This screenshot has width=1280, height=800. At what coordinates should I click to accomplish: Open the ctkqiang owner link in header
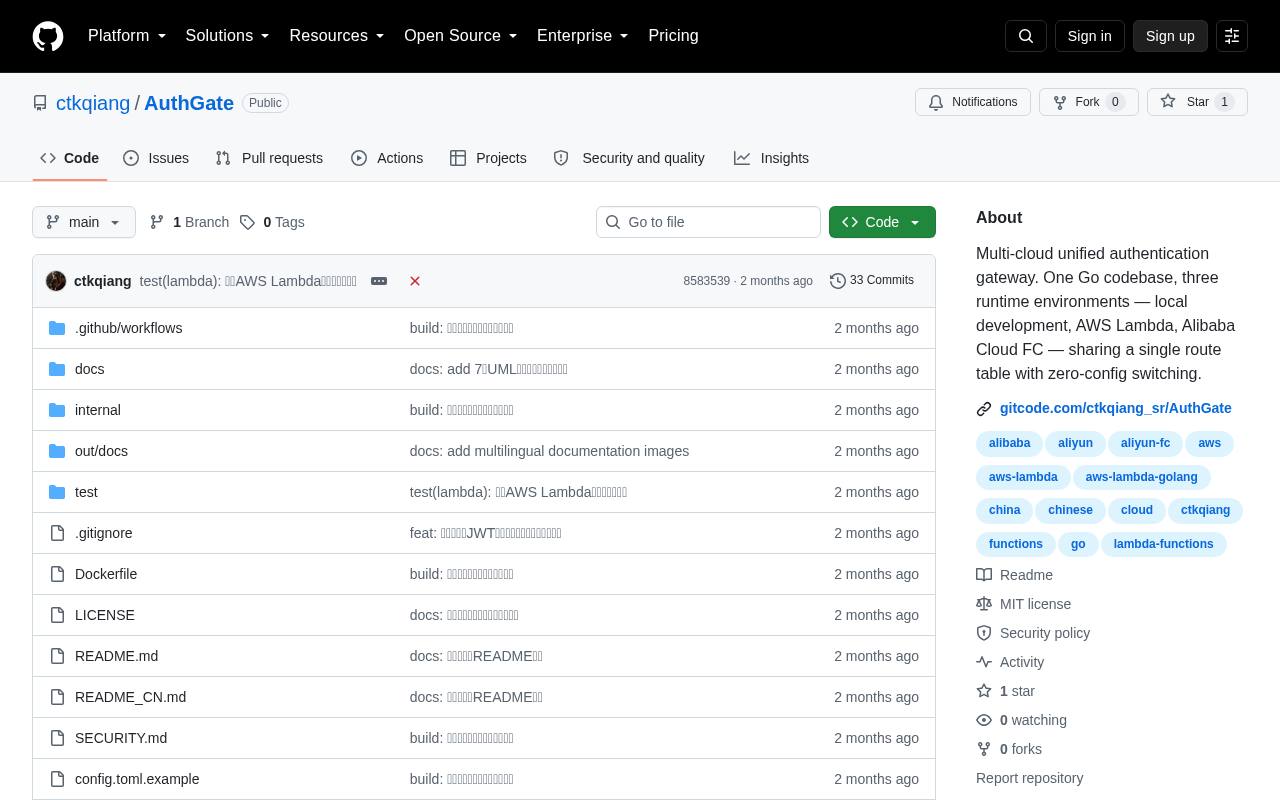[93, 103]
